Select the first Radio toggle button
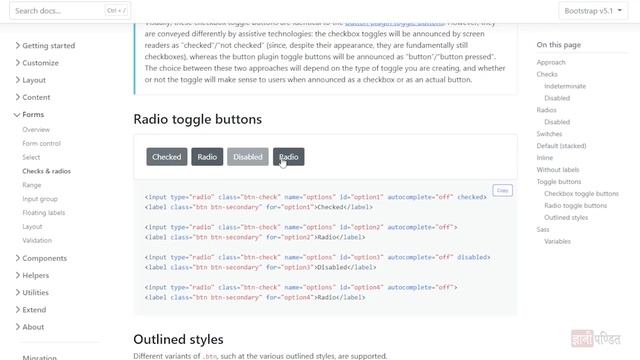Image resolution: width=640 pixels, height=360 pixels. pos(207,157)
